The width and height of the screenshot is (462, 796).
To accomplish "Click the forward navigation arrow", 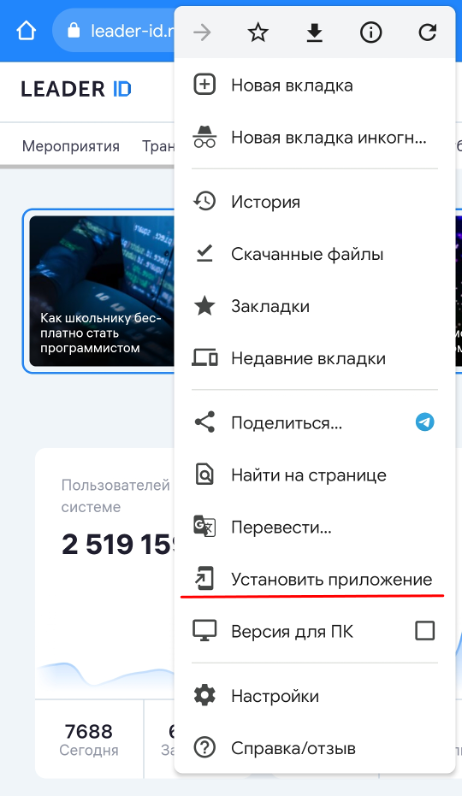I will point(202,33).
